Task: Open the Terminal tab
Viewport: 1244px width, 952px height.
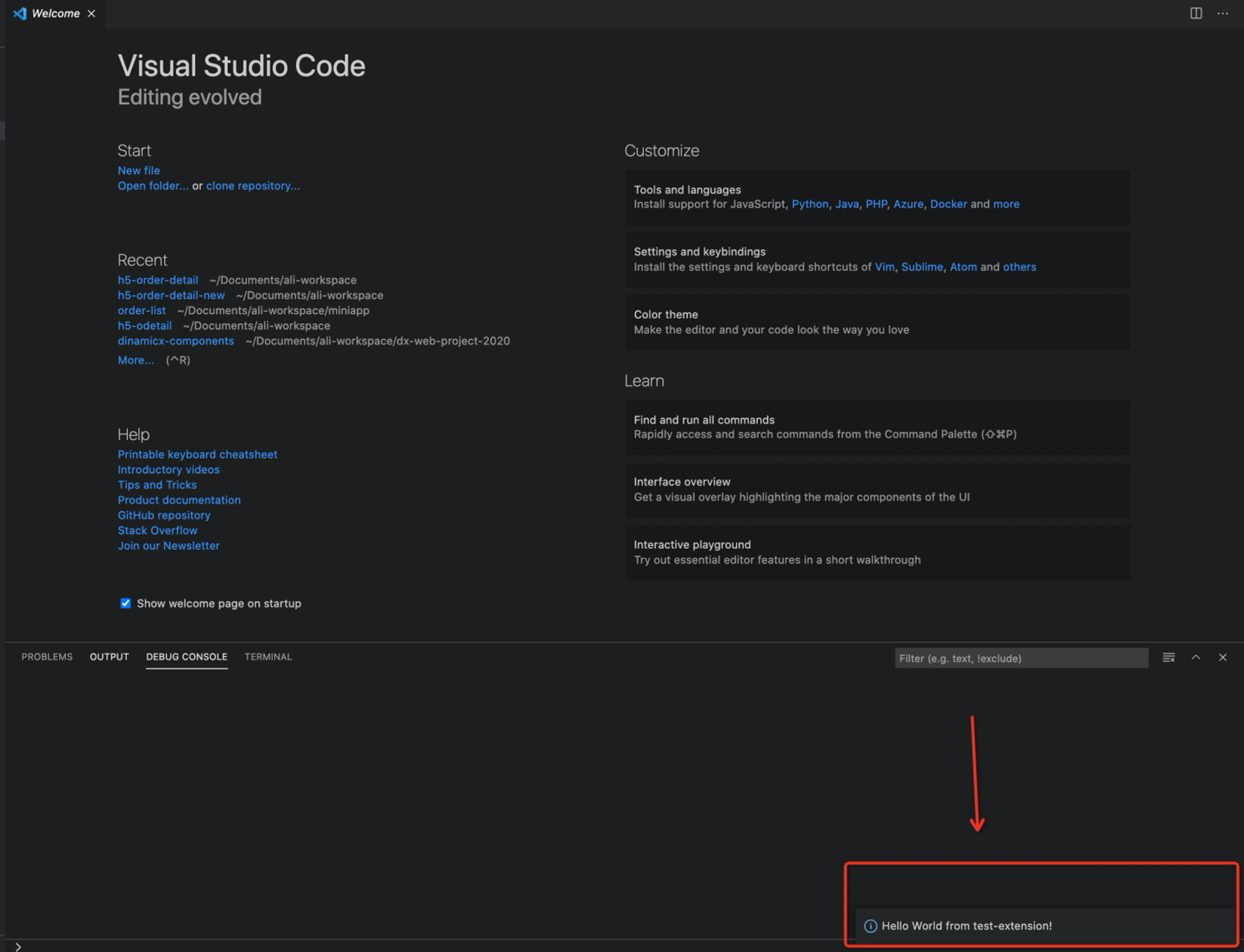Action: tap(268, 657)
